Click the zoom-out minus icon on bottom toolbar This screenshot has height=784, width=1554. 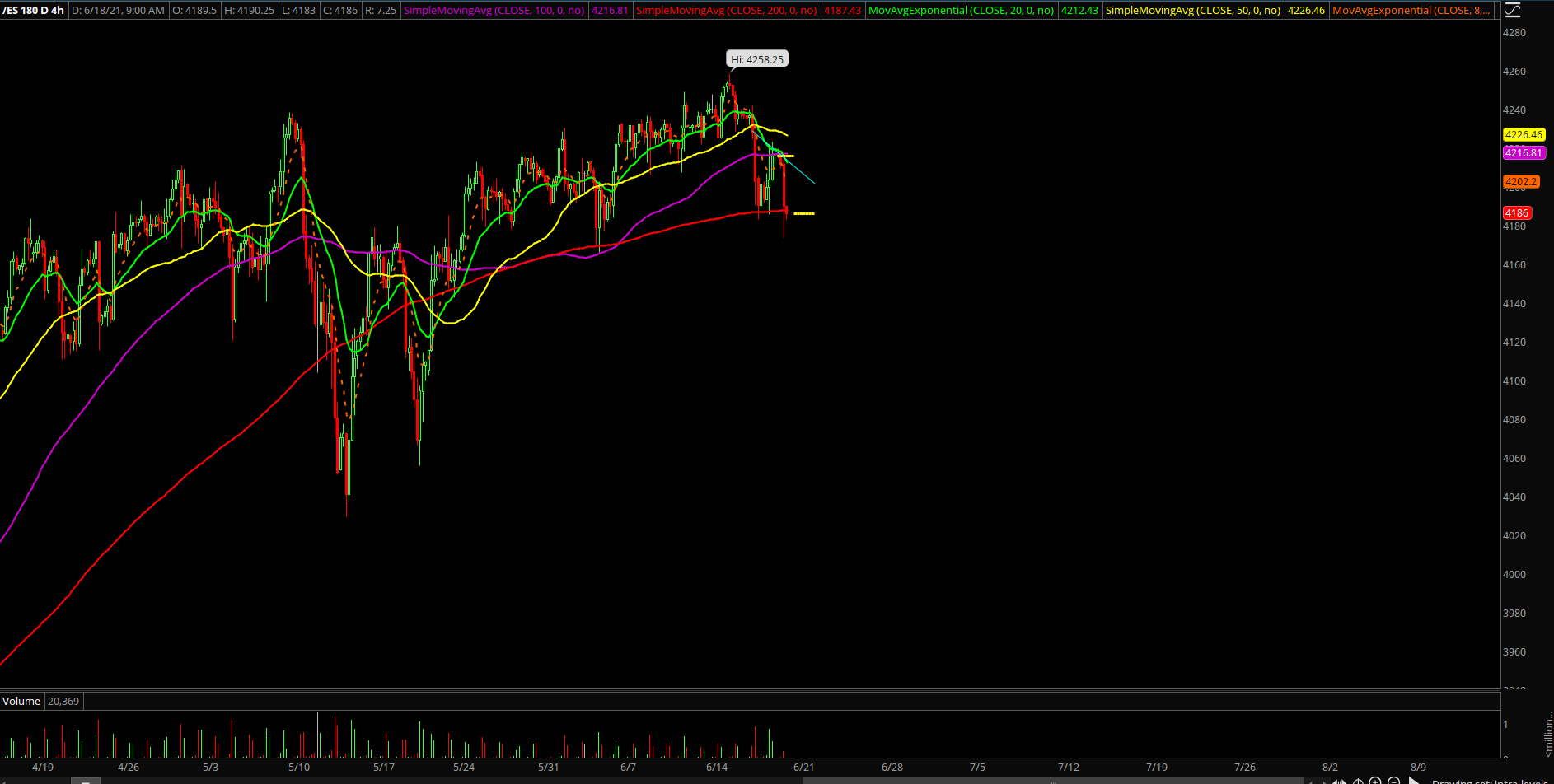click(1394, 781)
